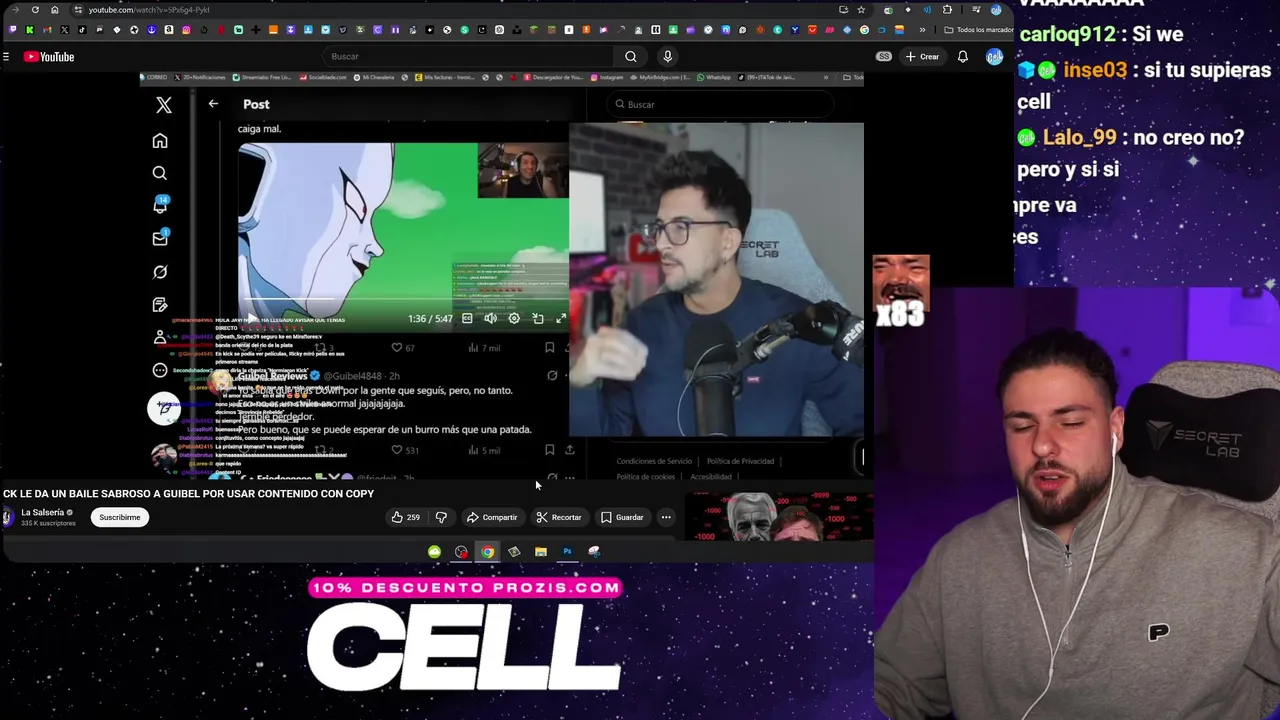Toggle fullscreen on the embedded tweet video
1280x720 pixels.
pyautogui.click(x=561, y=319)
